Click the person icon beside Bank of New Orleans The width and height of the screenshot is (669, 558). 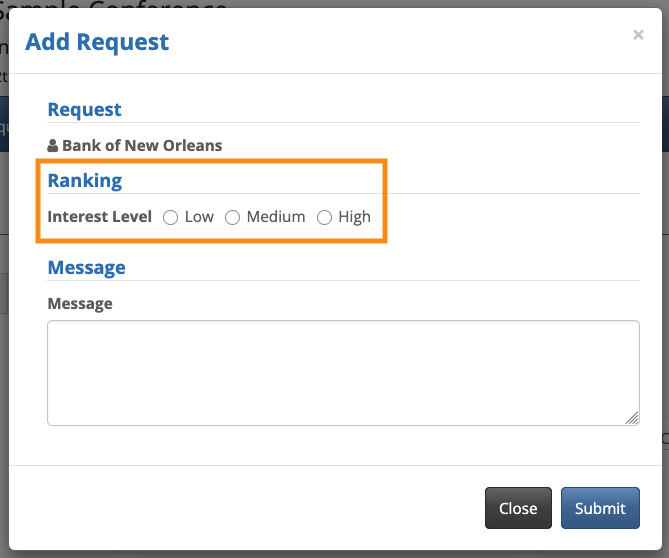53,146
